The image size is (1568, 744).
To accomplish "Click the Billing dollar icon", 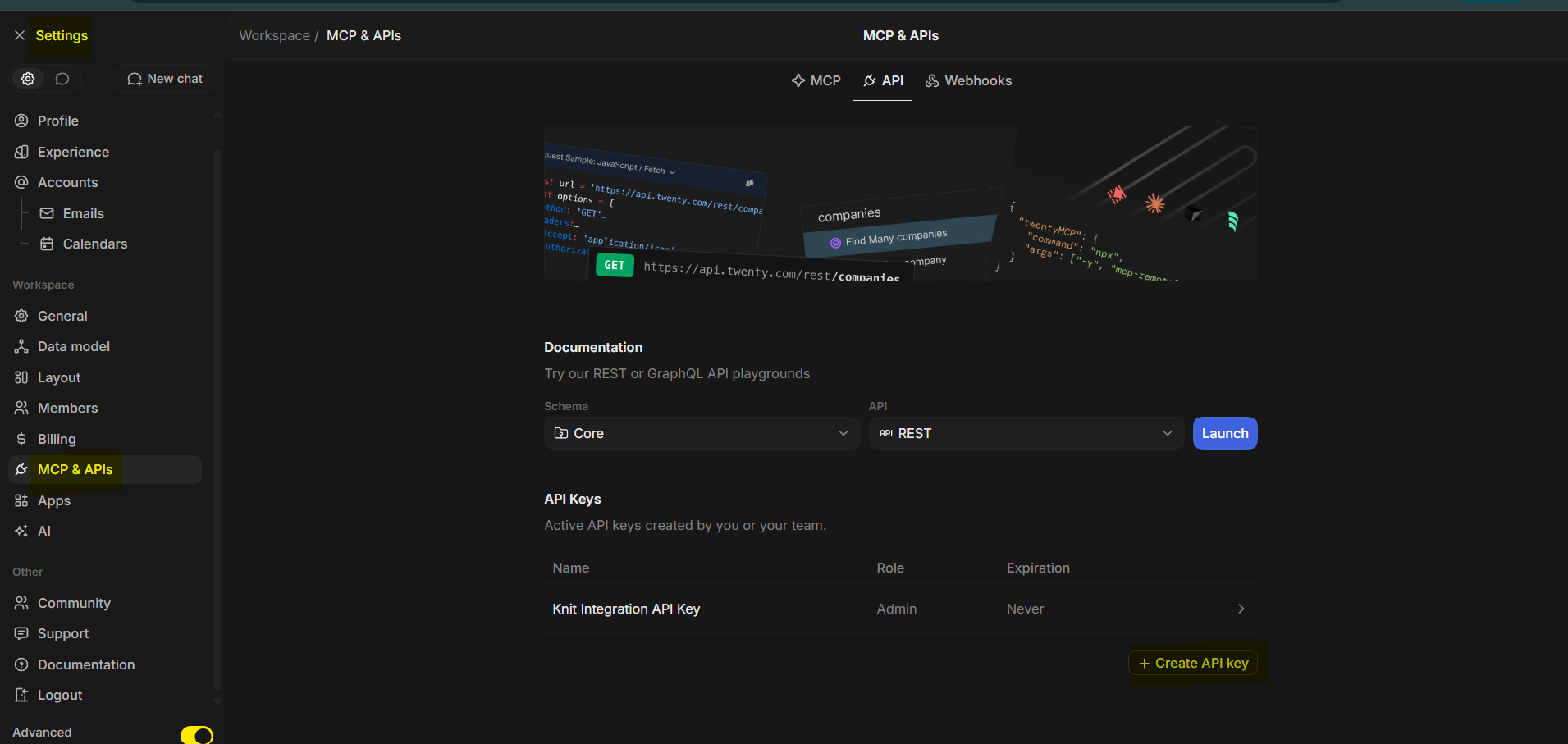I will coord(21,439).
